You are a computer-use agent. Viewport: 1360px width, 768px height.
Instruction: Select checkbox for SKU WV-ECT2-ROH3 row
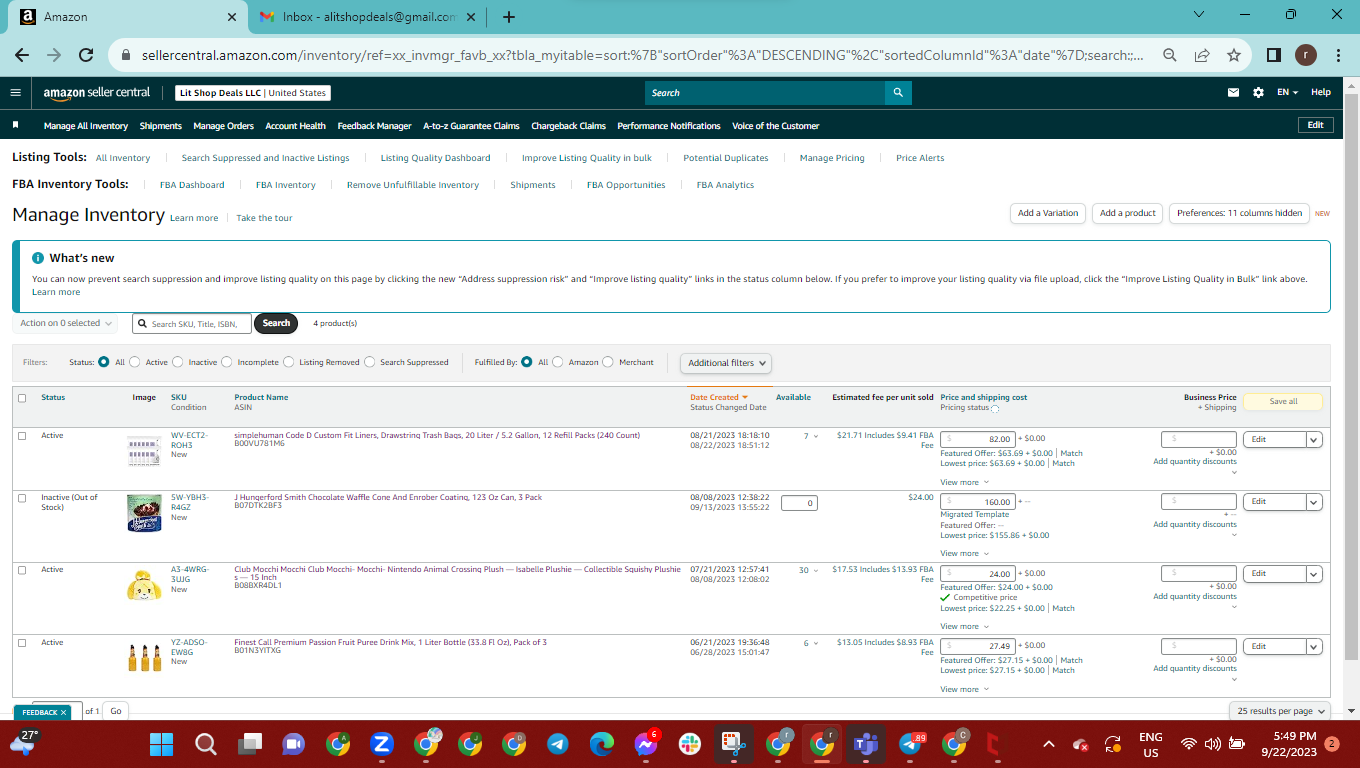click(x=22, y=436)
